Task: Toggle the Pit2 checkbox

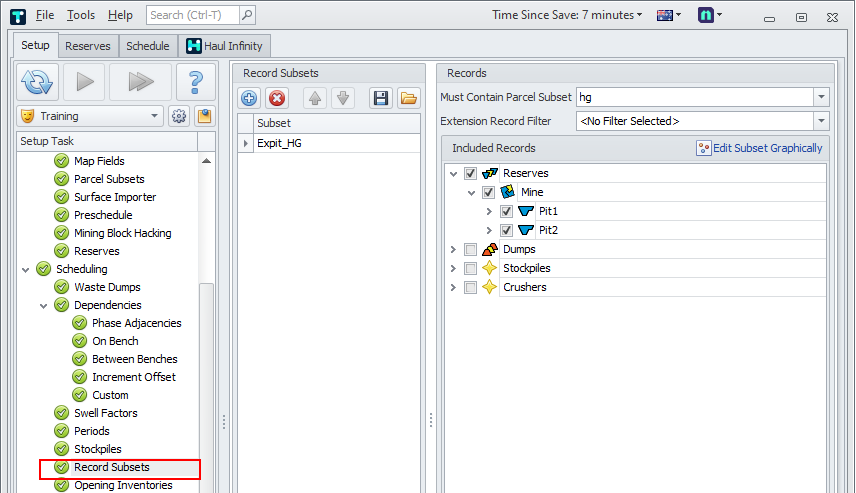Action: point(506,230)
